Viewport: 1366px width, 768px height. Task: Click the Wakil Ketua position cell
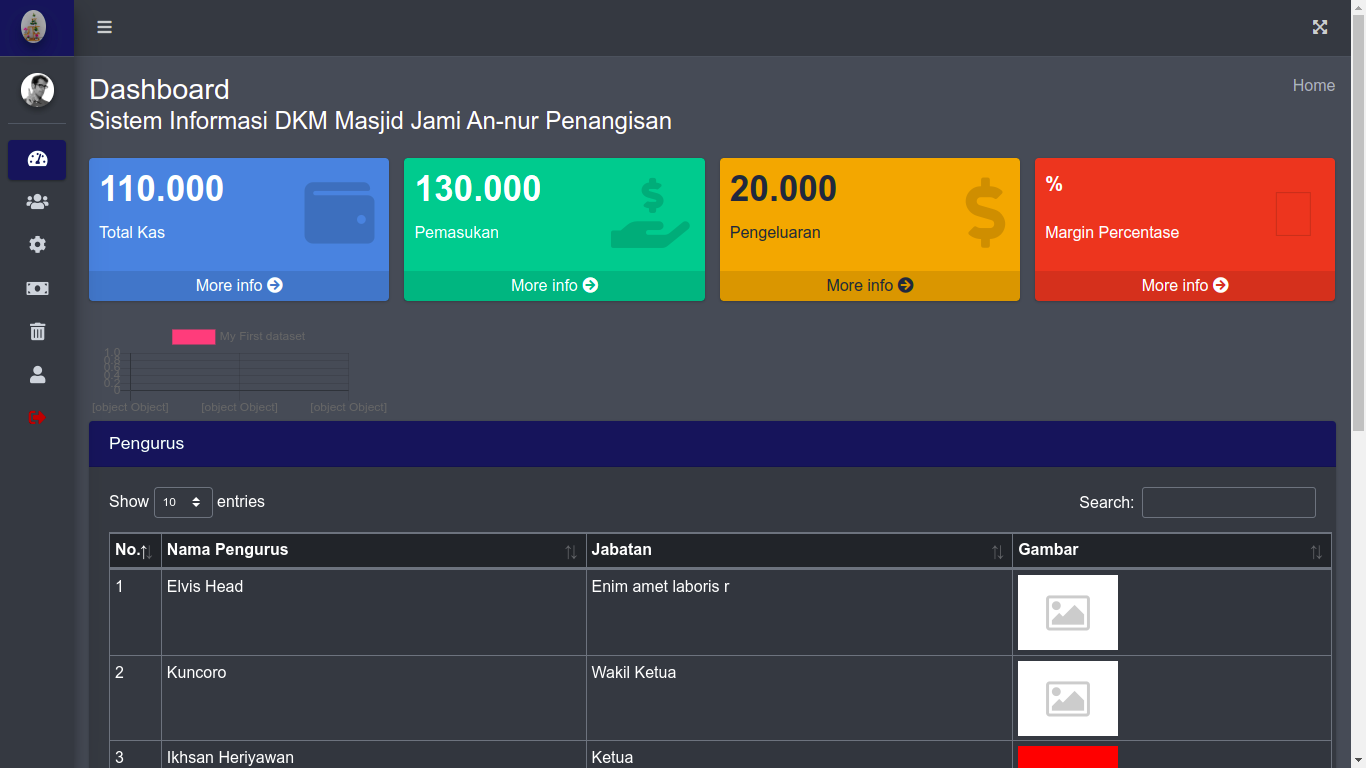[799, 698]
